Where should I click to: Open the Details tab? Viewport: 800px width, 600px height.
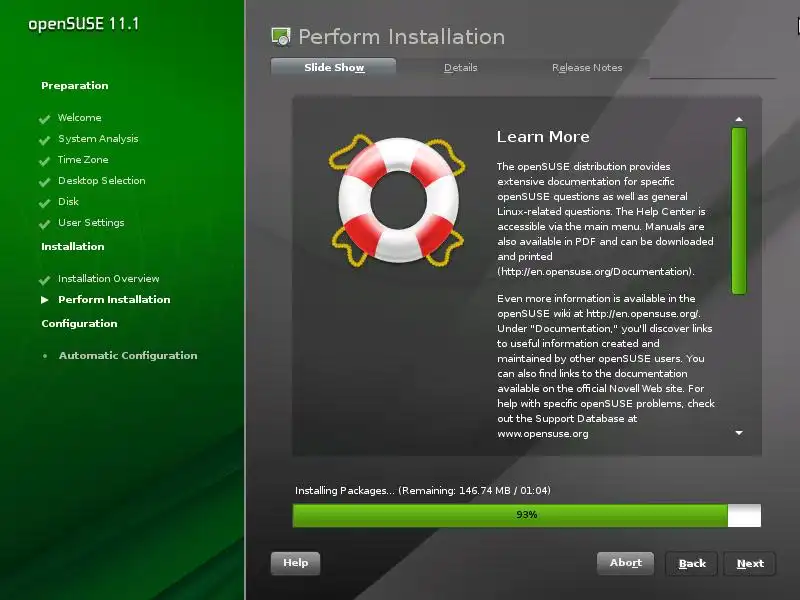click(x=460, y=67)
